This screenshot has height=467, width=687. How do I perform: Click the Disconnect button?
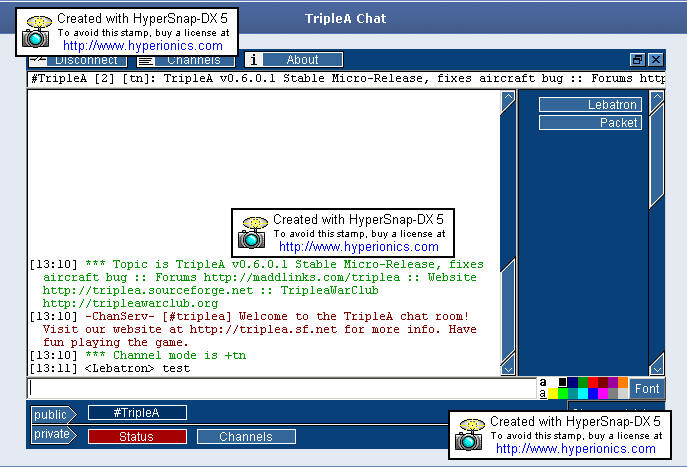click(78, 60)
